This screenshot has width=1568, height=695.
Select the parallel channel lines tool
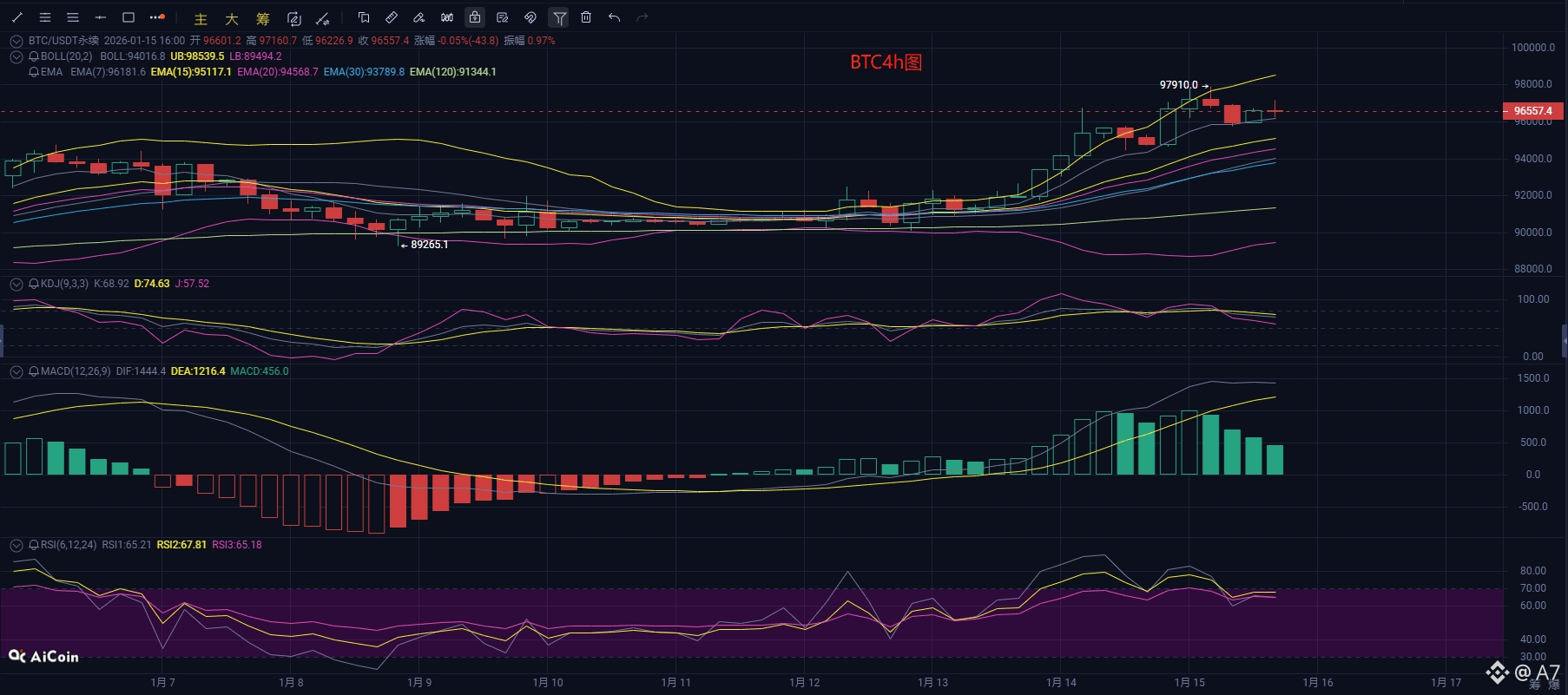(x=45, y=17)
